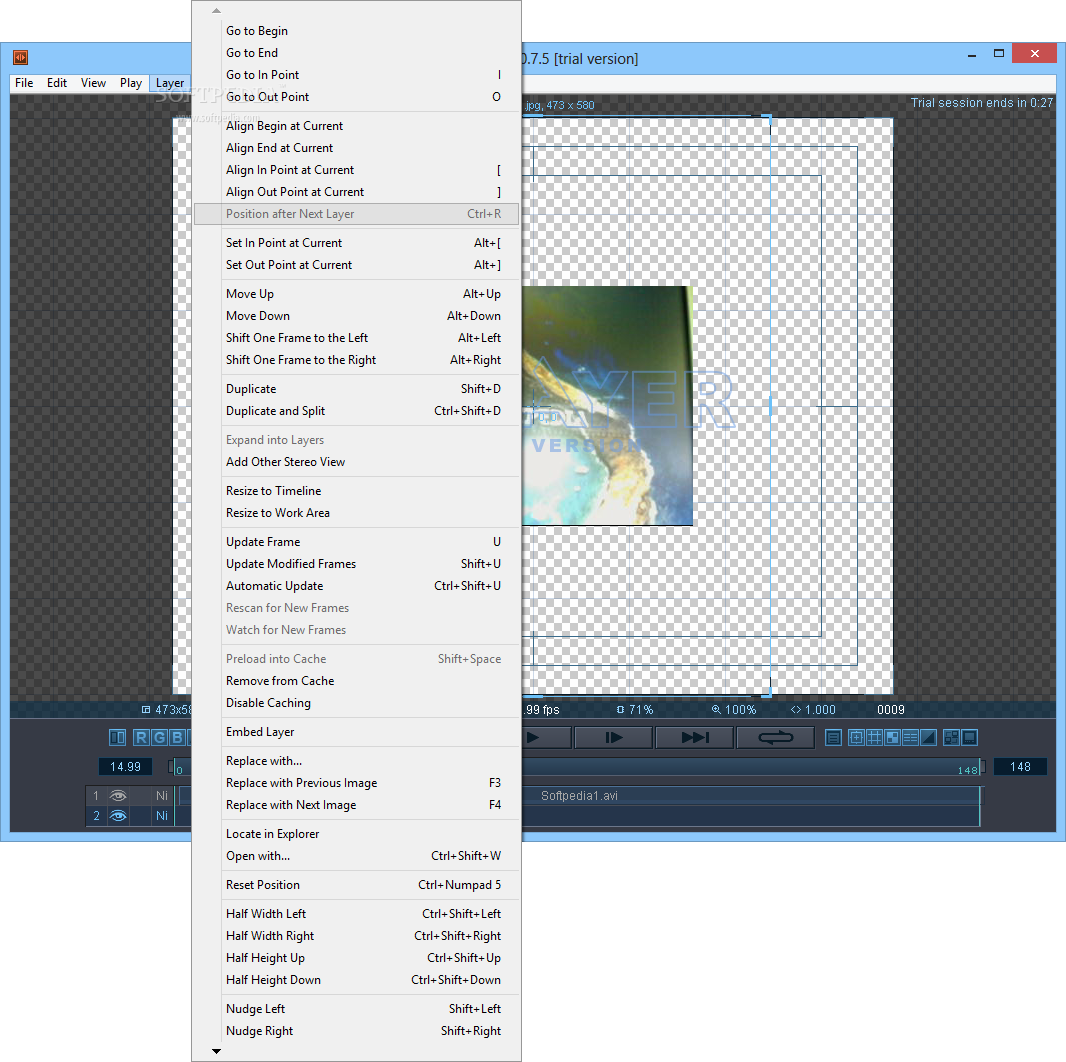Image resolution: width=1066 pixels, height=1062 pixels.
Task: Choose Nudge Right
Action: coord(356,1031)
